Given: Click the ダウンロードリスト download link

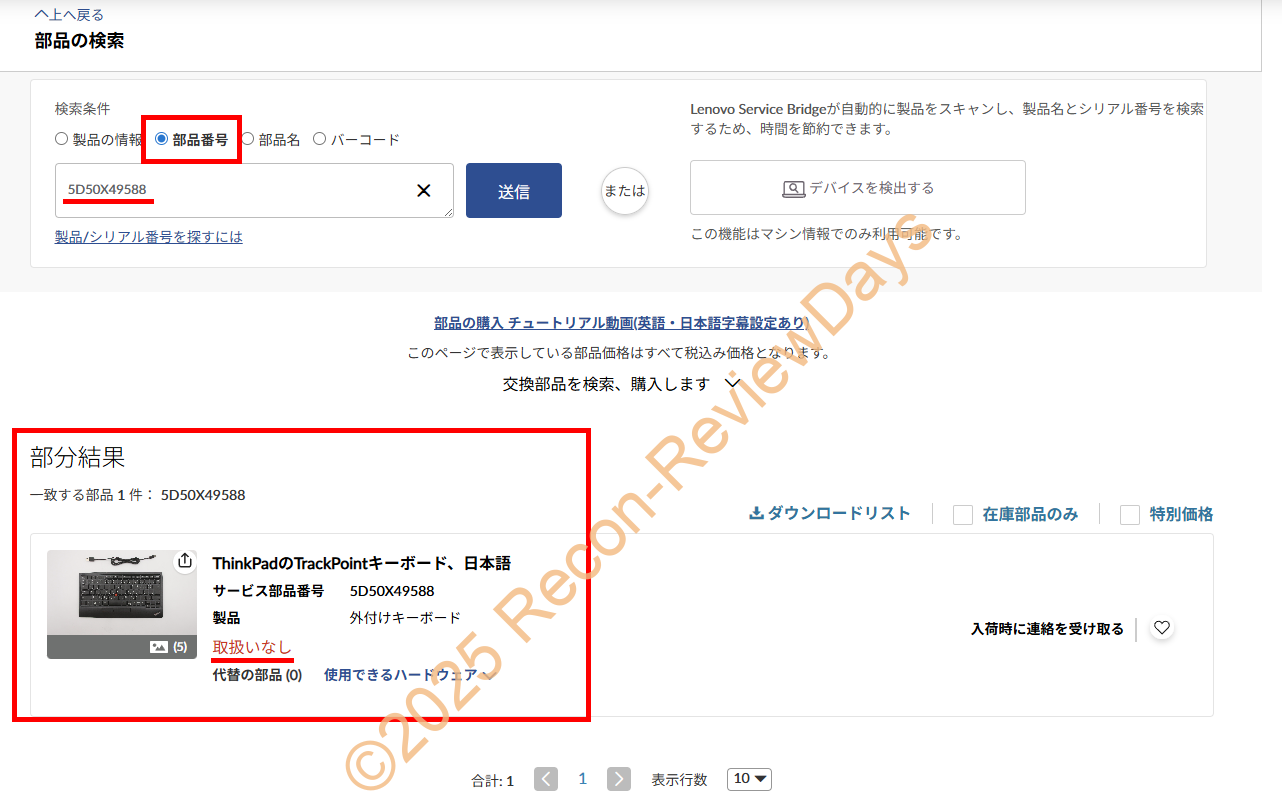Looking at the screenshot, I should 830,513.
